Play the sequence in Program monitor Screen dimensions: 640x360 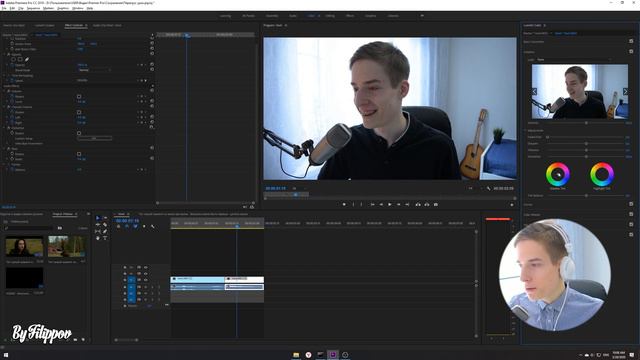tap(389, 204)
